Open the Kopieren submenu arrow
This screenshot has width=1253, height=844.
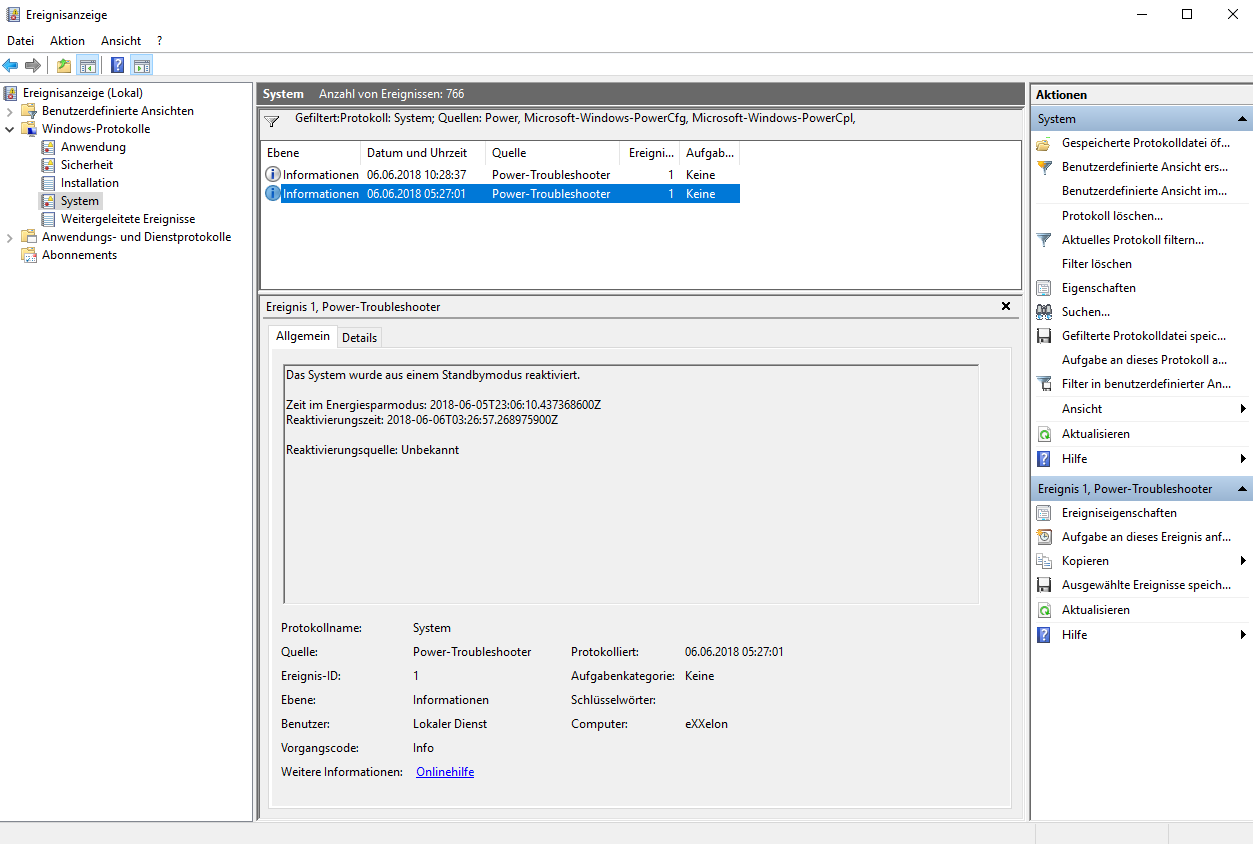1243,561
